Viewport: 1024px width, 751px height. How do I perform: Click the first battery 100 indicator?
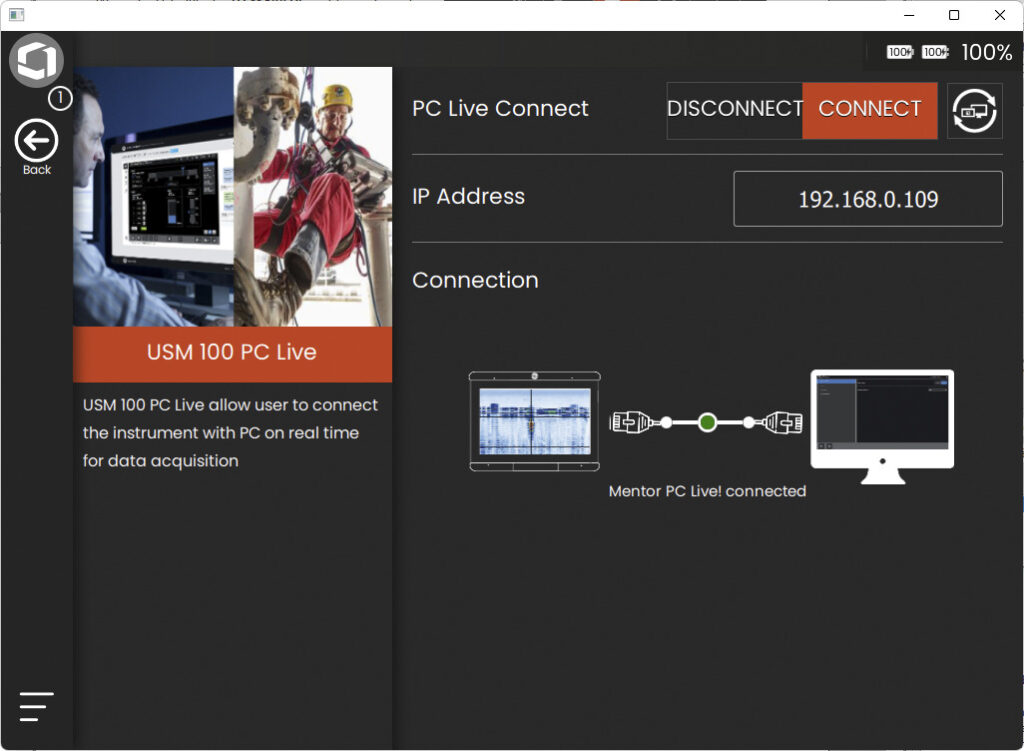pyautogui.click(x=900, y=52)
